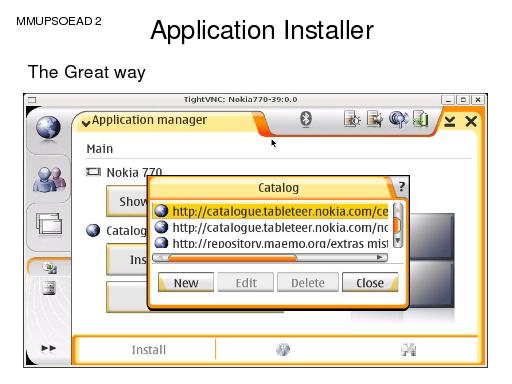Expand task navigator with double-arrow icon
Screen dimensions: 512x384
coord(48,348)
